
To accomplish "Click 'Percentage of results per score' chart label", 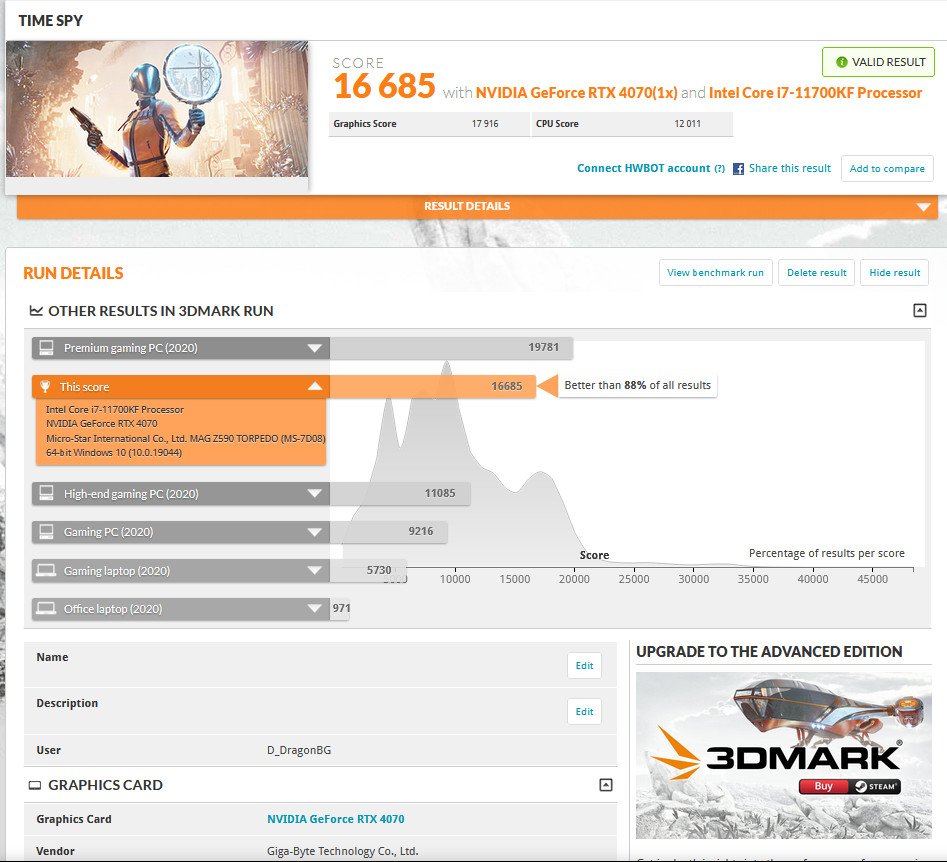I will pos(827,553).
